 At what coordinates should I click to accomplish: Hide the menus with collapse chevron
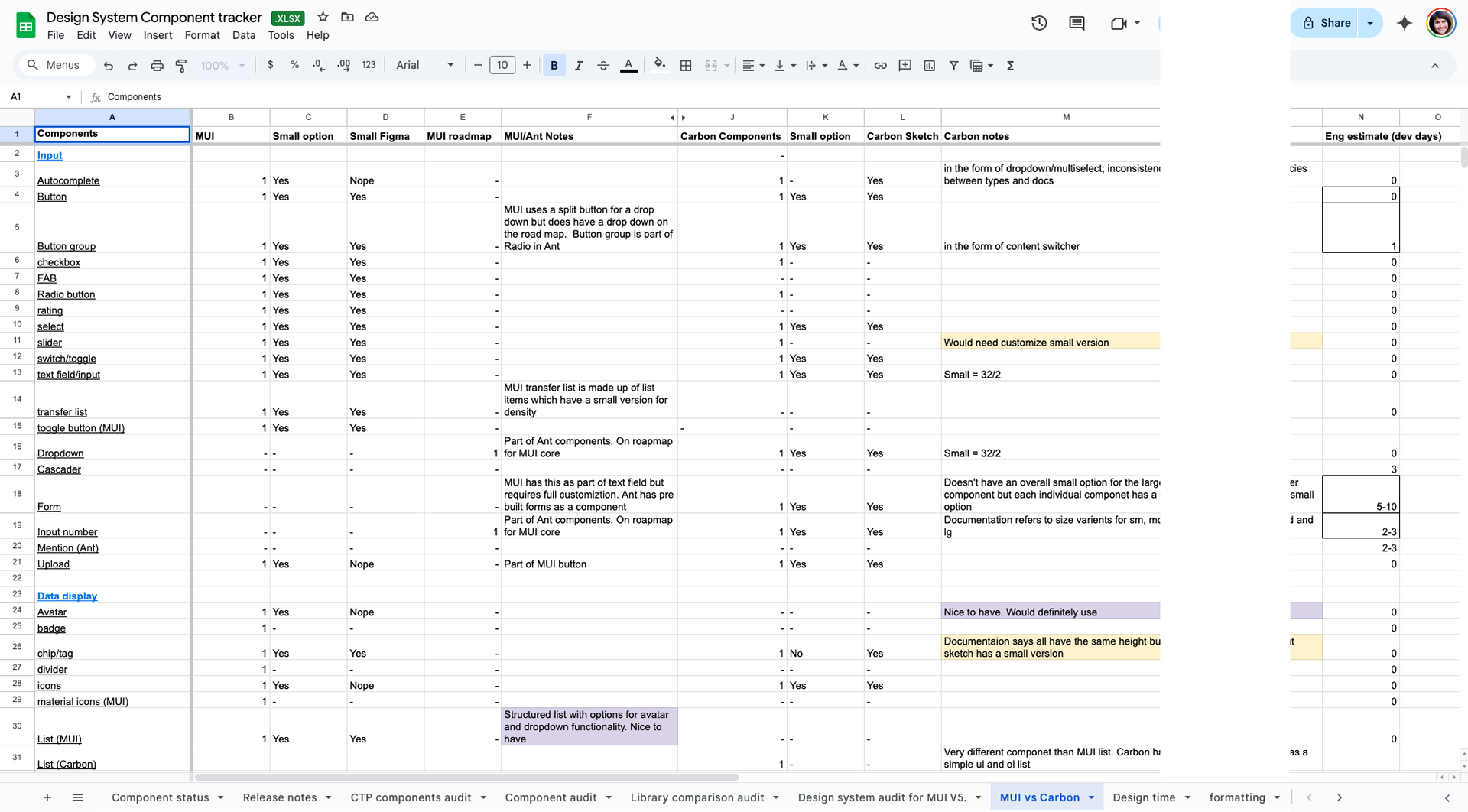[1435, 66]
